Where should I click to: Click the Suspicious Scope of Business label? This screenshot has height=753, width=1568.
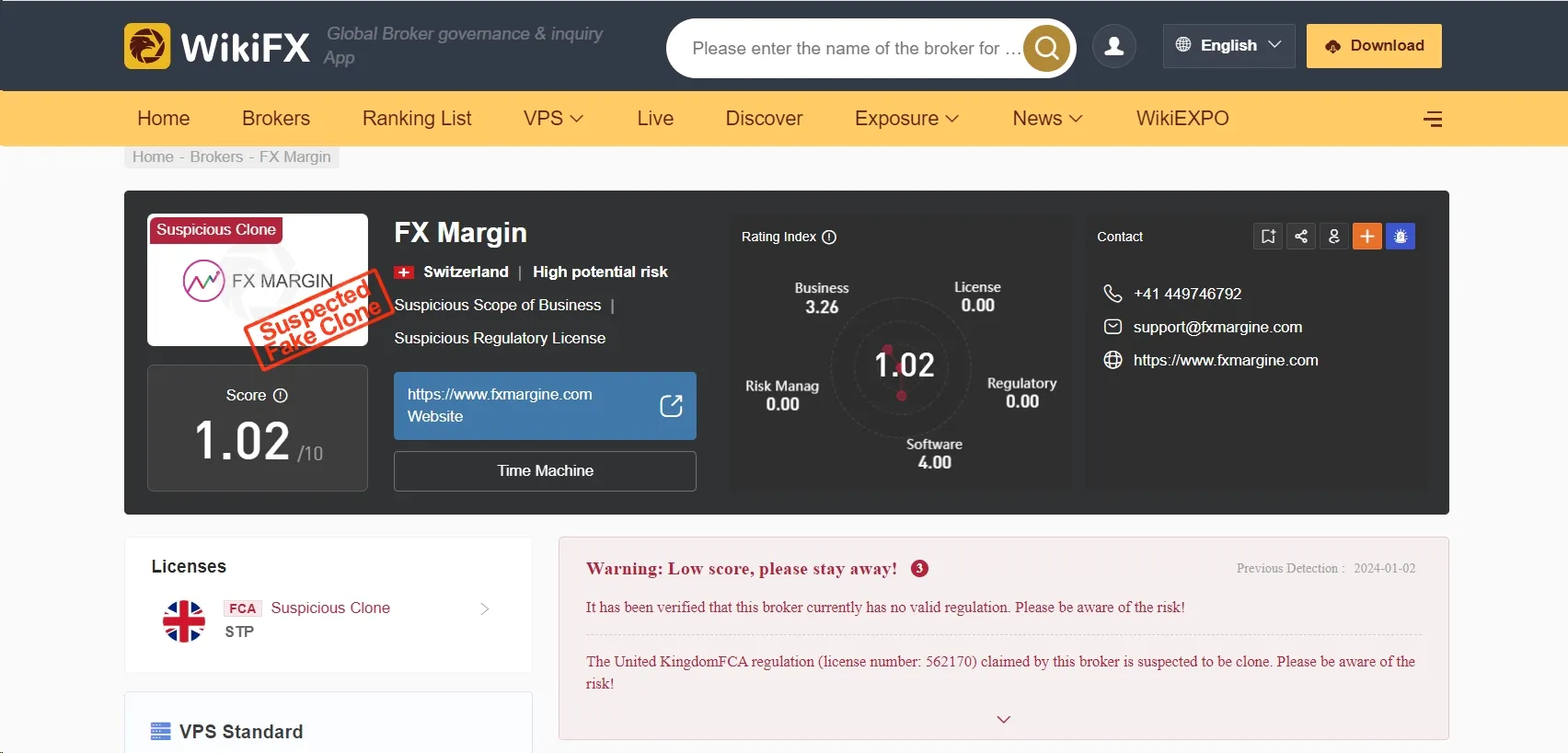(x=498, y=305)
